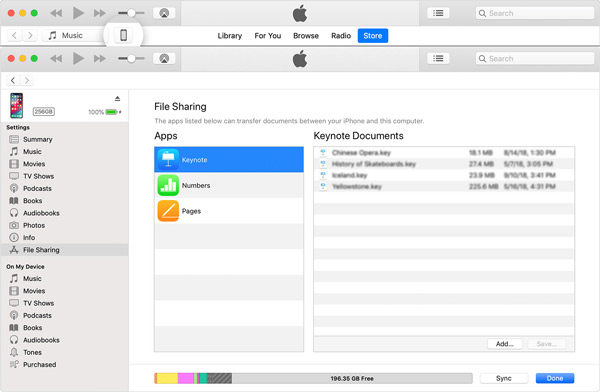This screenshot has height=392, width=600.
Task: Adjust volume slider in the top window
Action: [131, 13]
